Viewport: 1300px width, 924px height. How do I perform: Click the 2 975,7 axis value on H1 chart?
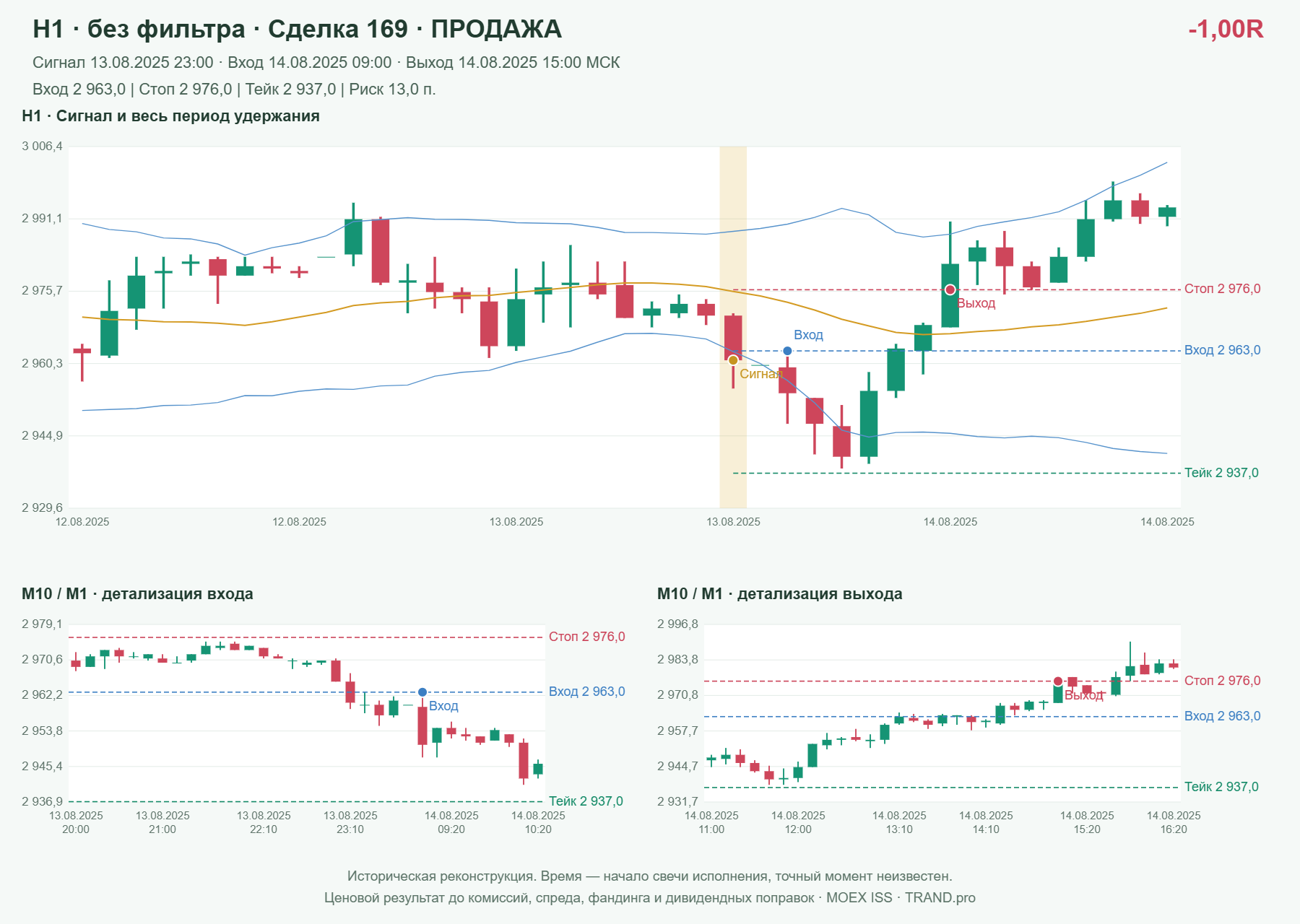(42, 291)
